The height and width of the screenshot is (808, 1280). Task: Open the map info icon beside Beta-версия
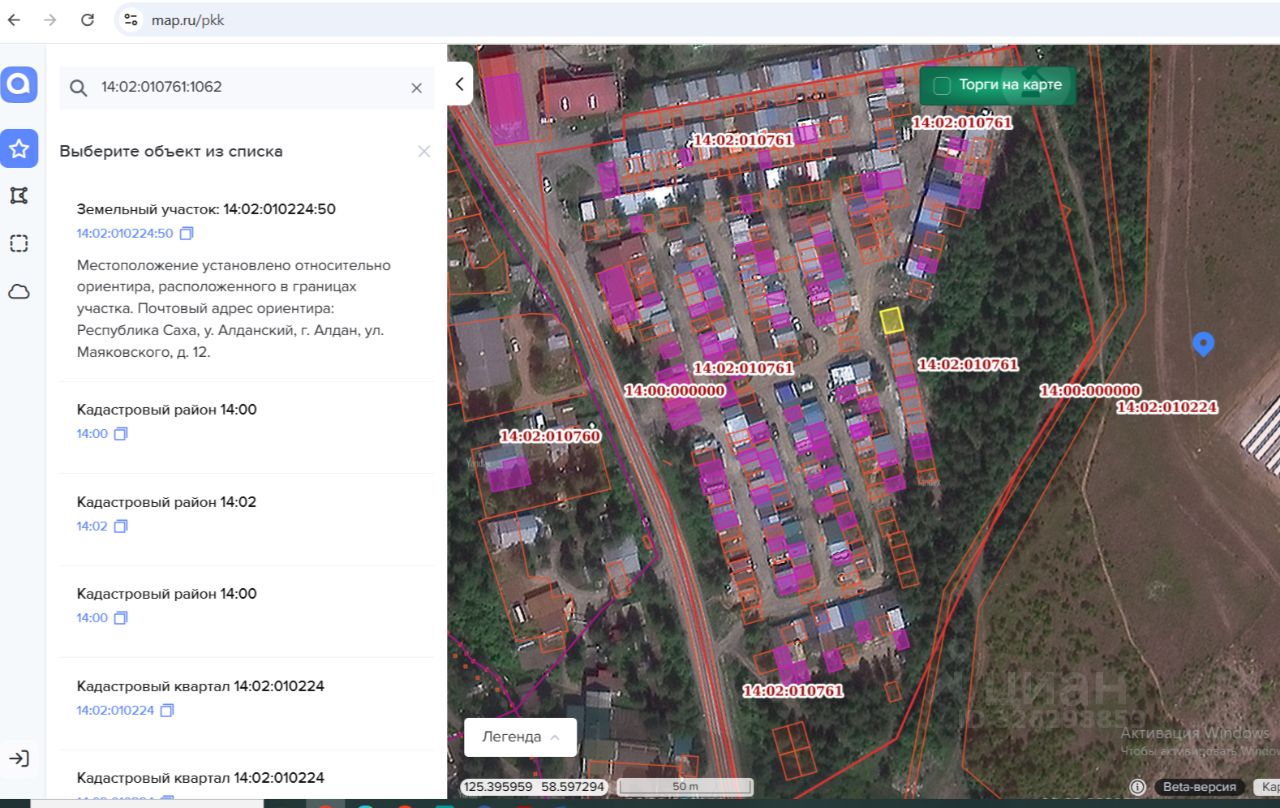[1137, 787]
